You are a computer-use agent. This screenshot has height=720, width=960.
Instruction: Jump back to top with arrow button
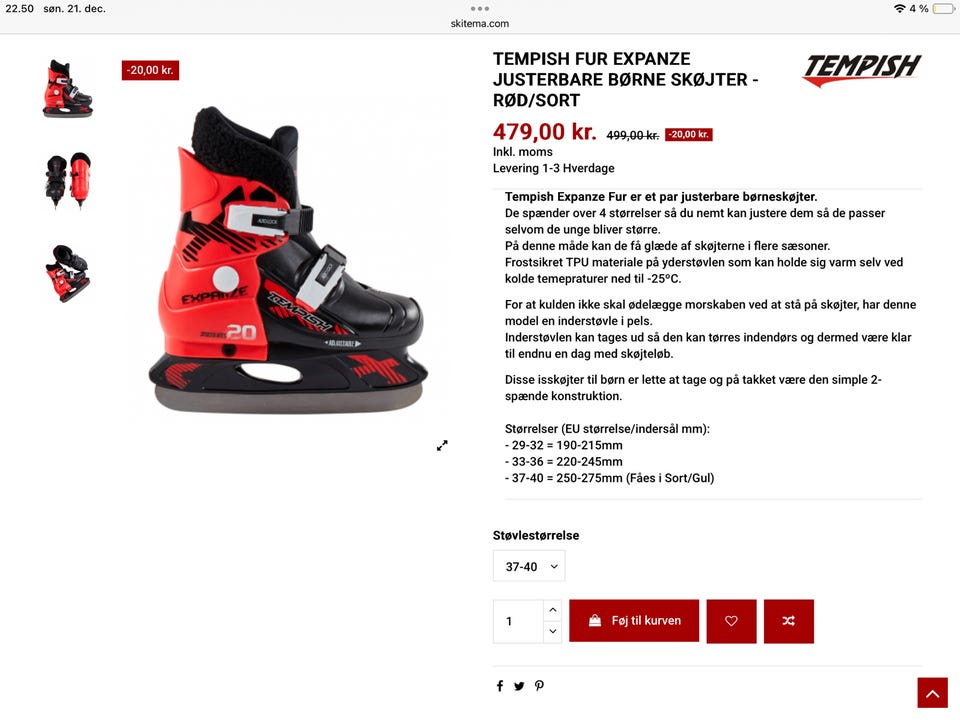pos(932,693)
